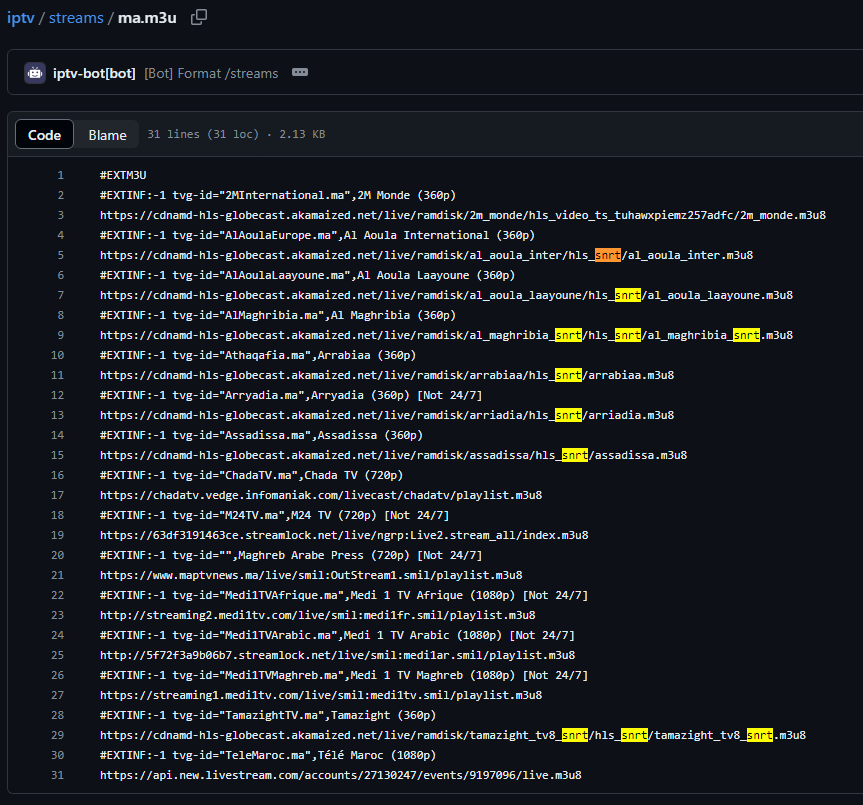Image resolution: width=863 pixels, height=805 pixels.
Task: Click the Medi 1 TV Maghreb EXTINF line
Action: pyautogui.click(x=344, y=675)
